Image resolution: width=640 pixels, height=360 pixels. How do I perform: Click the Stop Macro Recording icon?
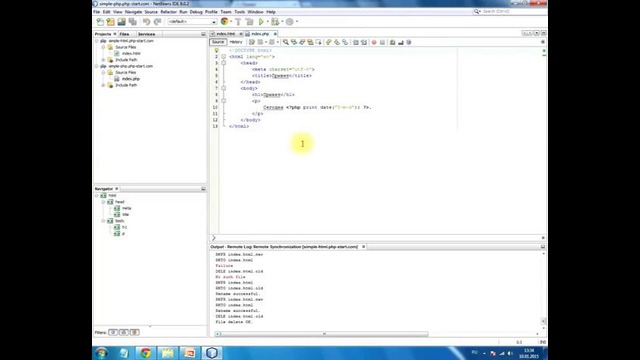pyautogui.click(x=382, y=42)
